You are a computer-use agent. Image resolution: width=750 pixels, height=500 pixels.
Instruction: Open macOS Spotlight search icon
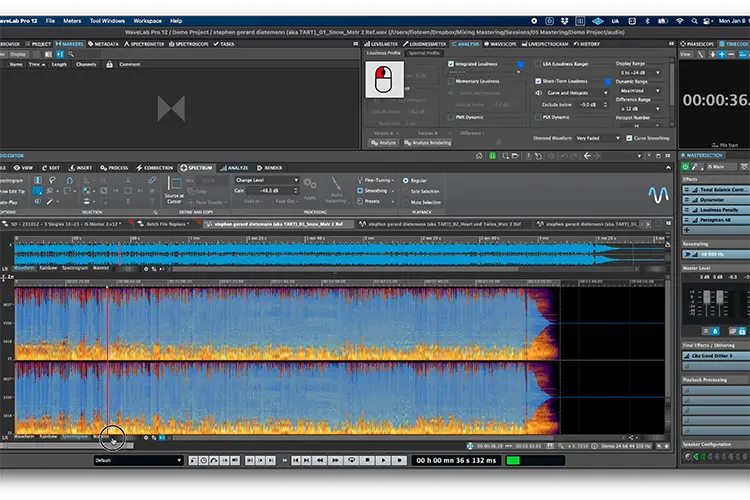coord(694,21)
